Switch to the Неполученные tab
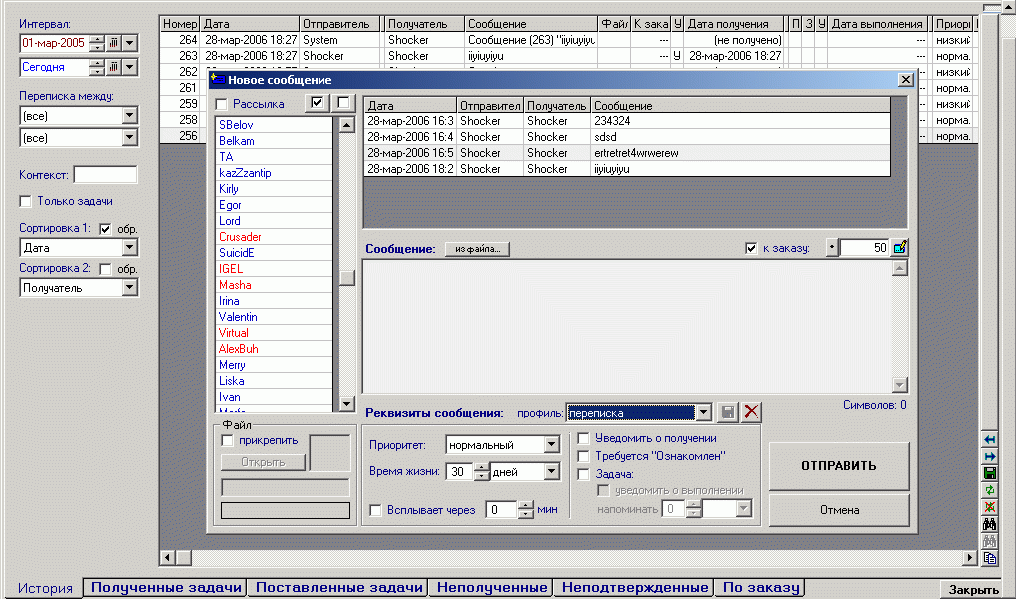The image size is (1016, 599). (492, 587)
